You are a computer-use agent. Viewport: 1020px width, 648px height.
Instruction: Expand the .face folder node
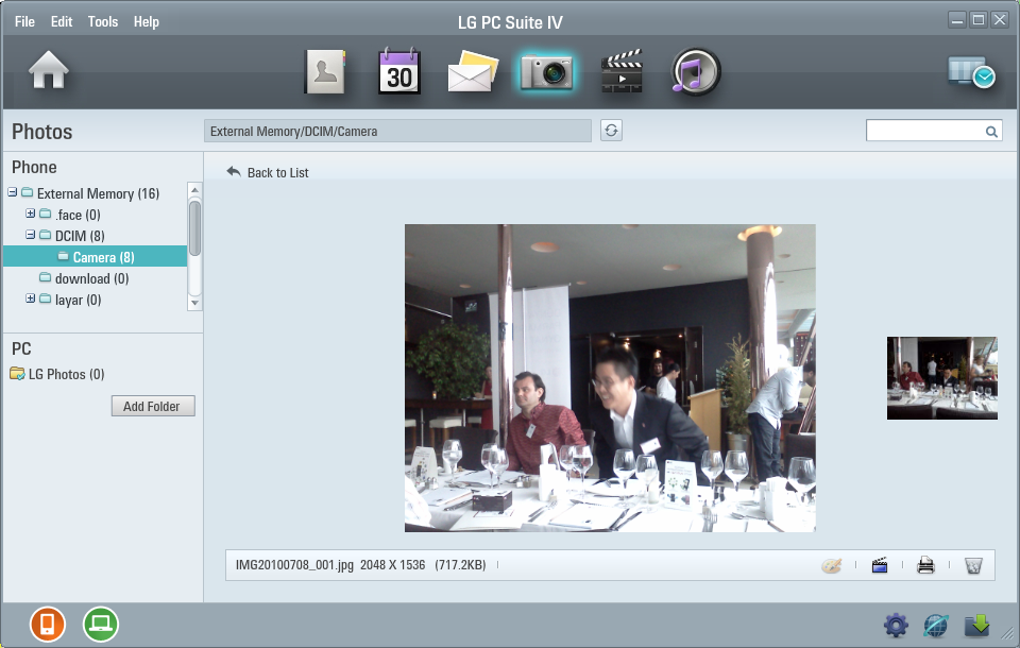click(x=30, y=213)
